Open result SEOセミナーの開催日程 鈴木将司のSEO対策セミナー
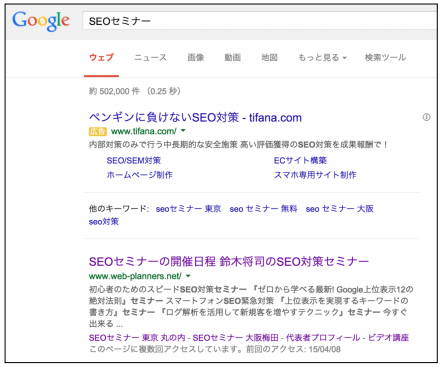Screen dimensions: 442x367 coord(229,262)
